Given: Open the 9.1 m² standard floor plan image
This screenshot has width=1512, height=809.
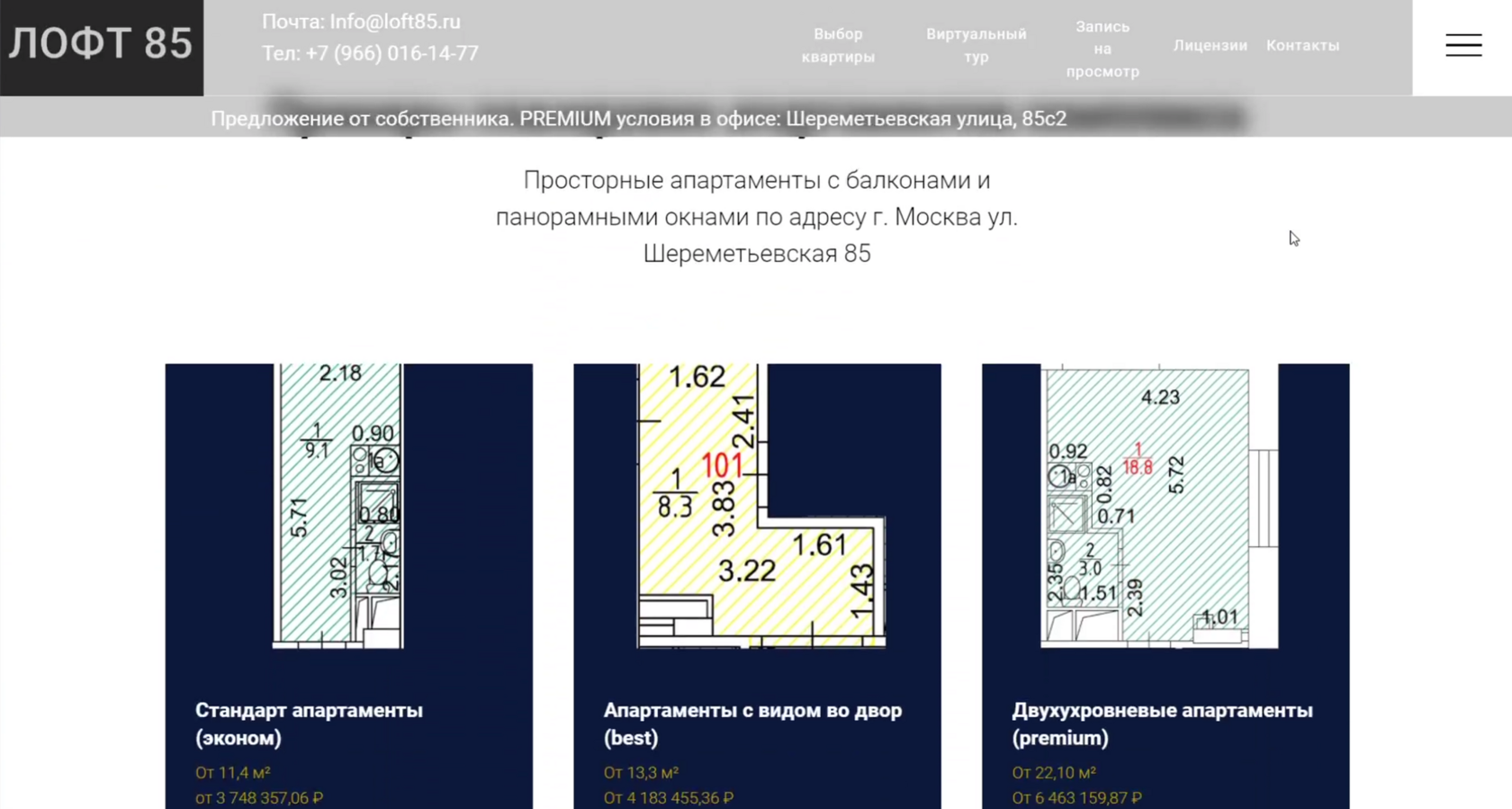Looking at the screenshot, I should tap(338, 506).
